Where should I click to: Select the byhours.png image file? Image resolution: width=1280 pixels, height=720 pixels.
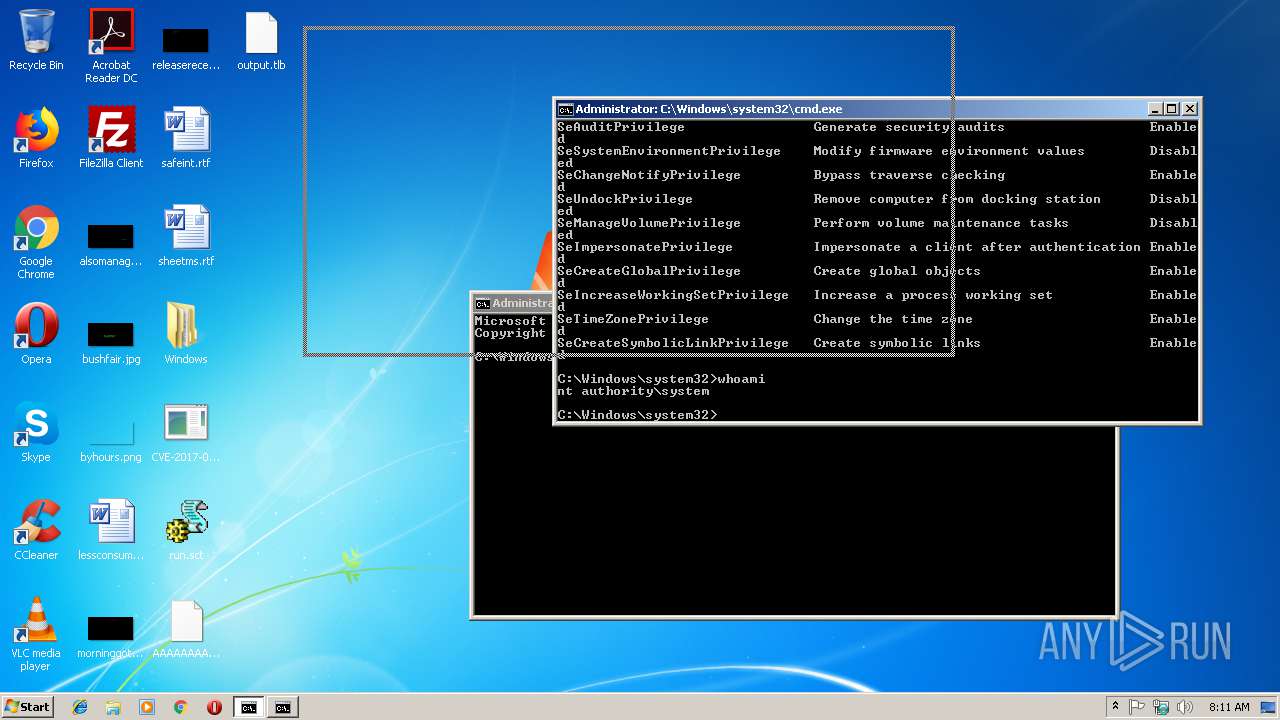pyautogui.click(x=111, y=440)
